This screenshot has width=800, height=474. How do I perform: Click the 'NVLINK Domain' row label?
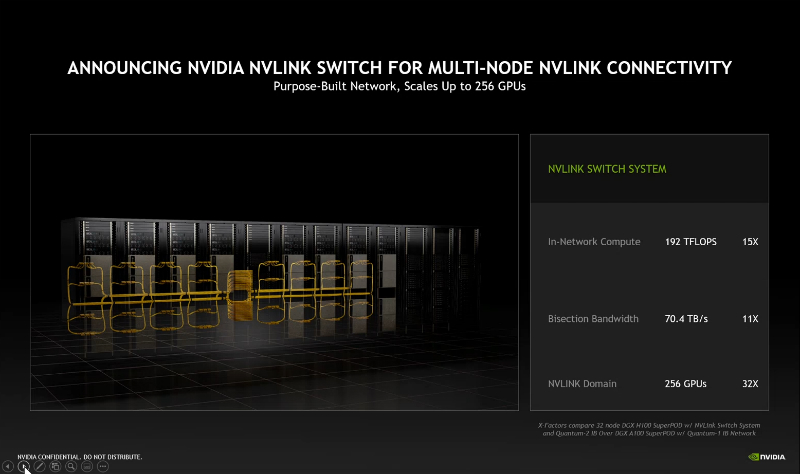coord(582,384)
